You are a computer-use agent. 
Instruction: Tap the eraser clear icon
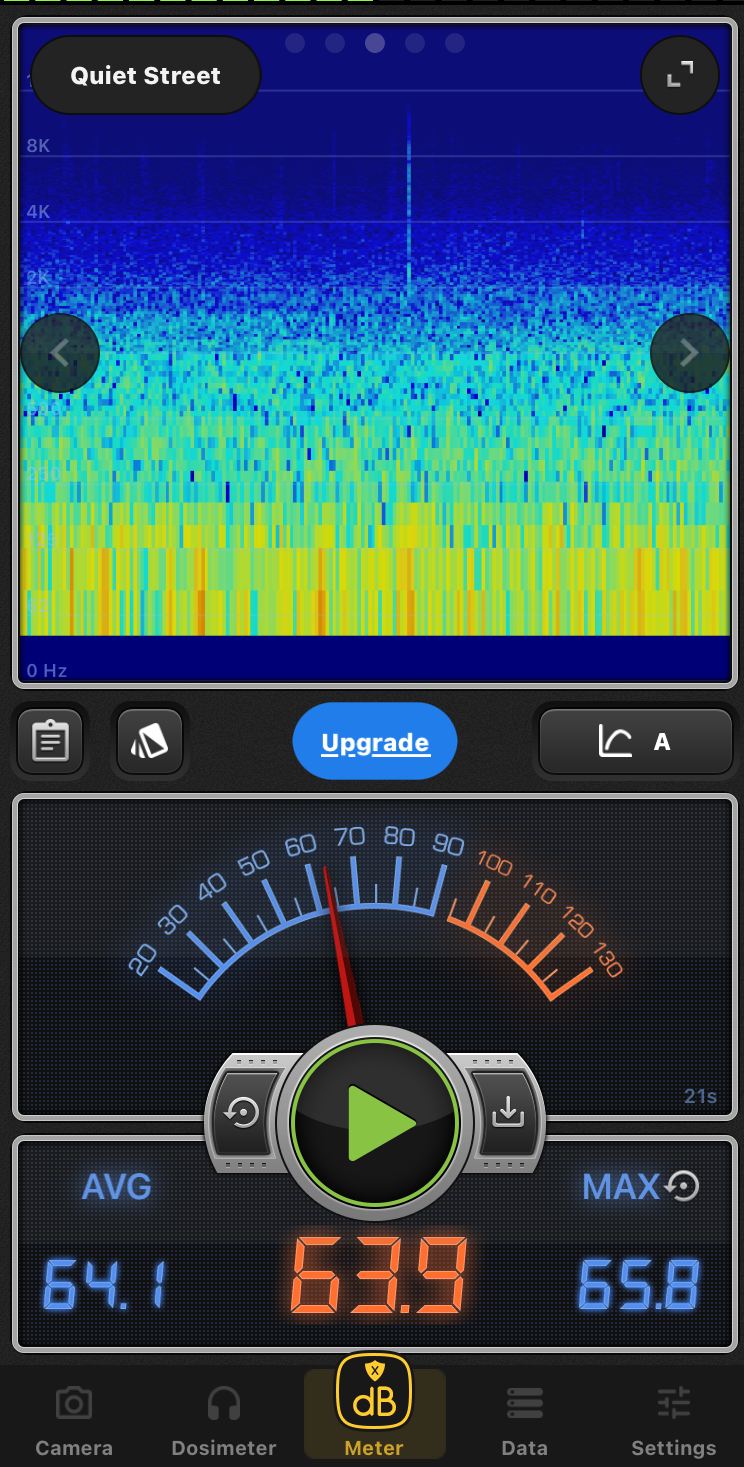coord(150,742)
